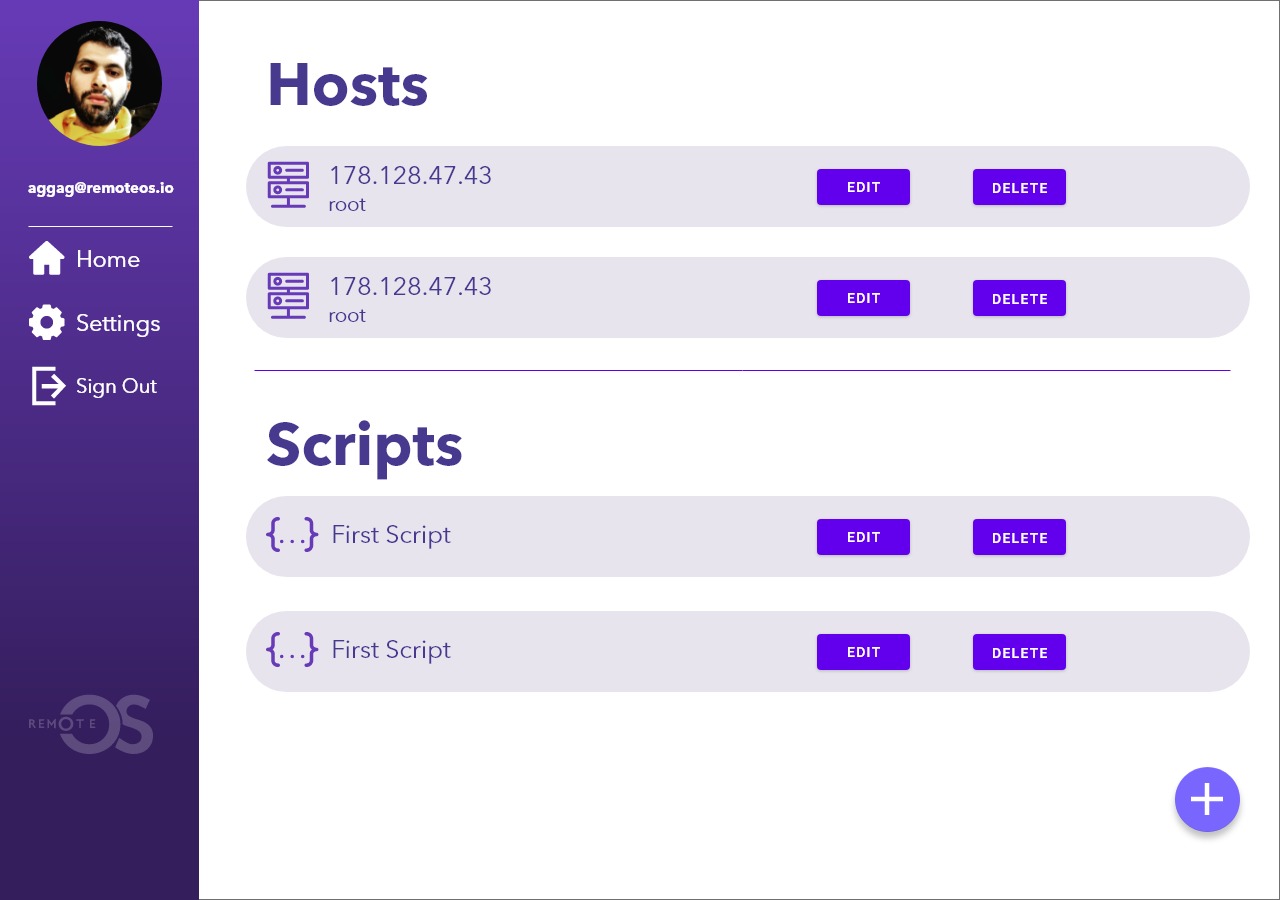
Task: Click the server icon of second host
Action: point(288,297)
